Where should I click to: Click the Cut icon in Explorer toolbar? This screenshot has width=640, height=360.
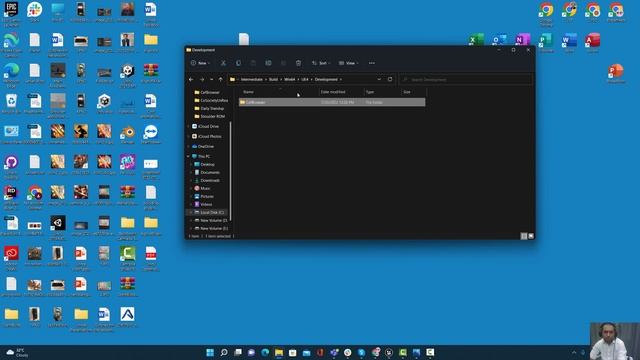tap(223, 63)
